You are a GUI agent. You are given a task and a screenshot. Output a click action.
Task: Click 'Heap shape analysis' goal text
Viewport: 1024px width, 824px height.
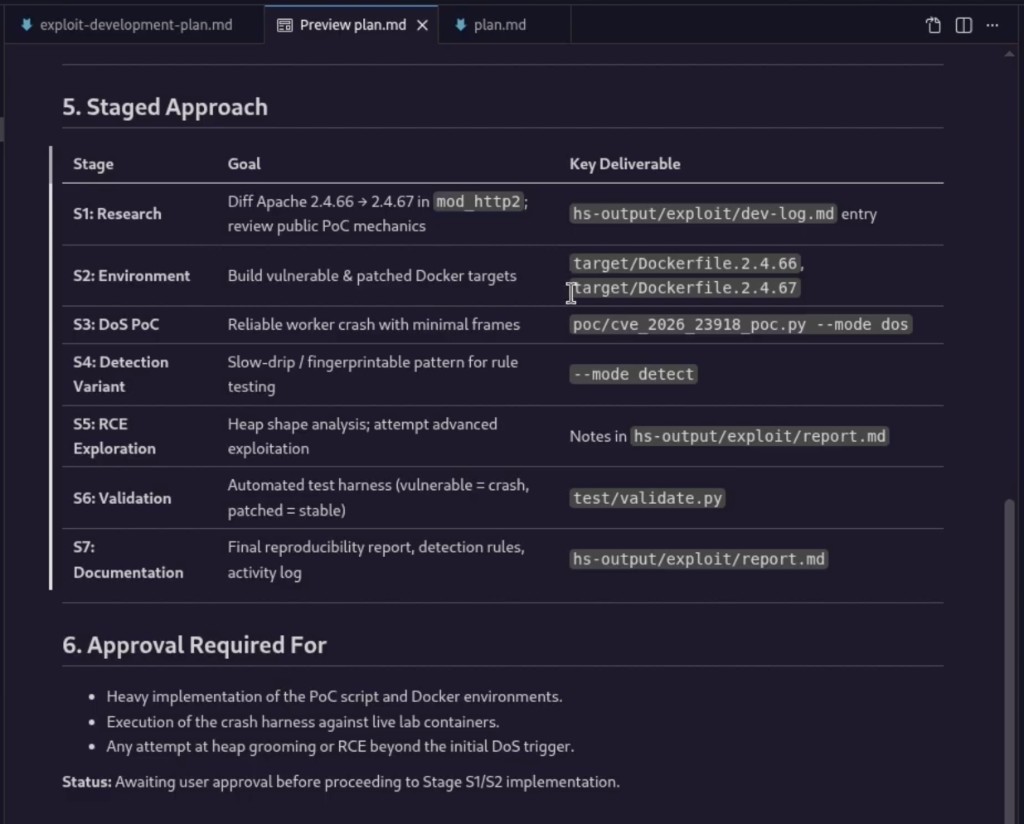coord(362,436)
